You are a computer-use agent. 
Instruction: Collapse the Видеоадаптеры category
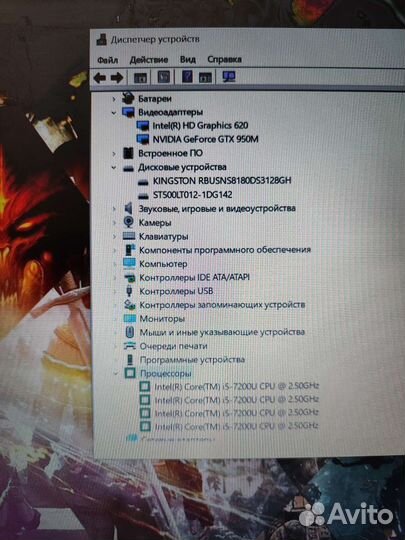tap(114, 112)
